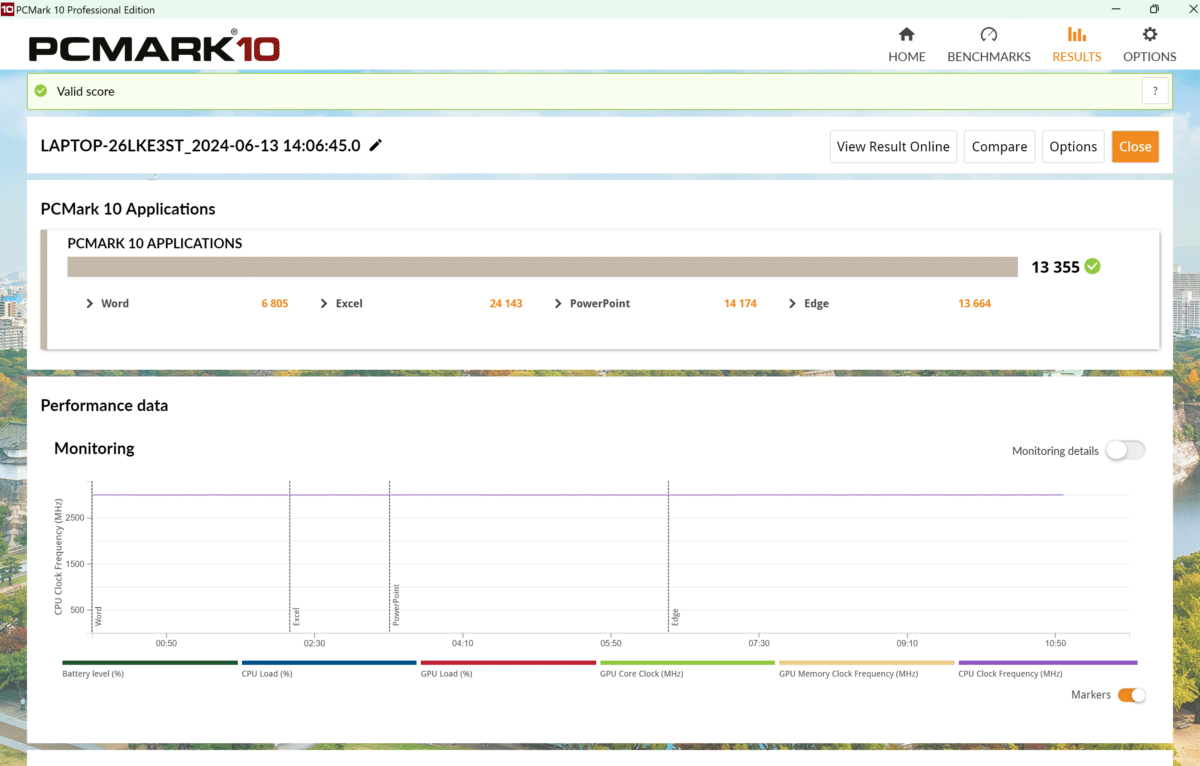Click the question mark help button
1200x766 pixels.
point(1155,91)
